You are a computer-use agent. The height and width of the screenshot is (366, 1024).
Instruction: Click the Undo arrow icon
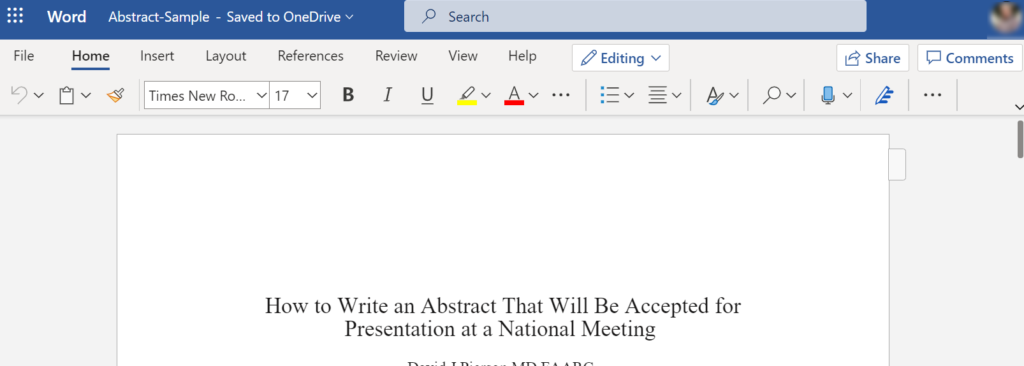coord(19,95)
